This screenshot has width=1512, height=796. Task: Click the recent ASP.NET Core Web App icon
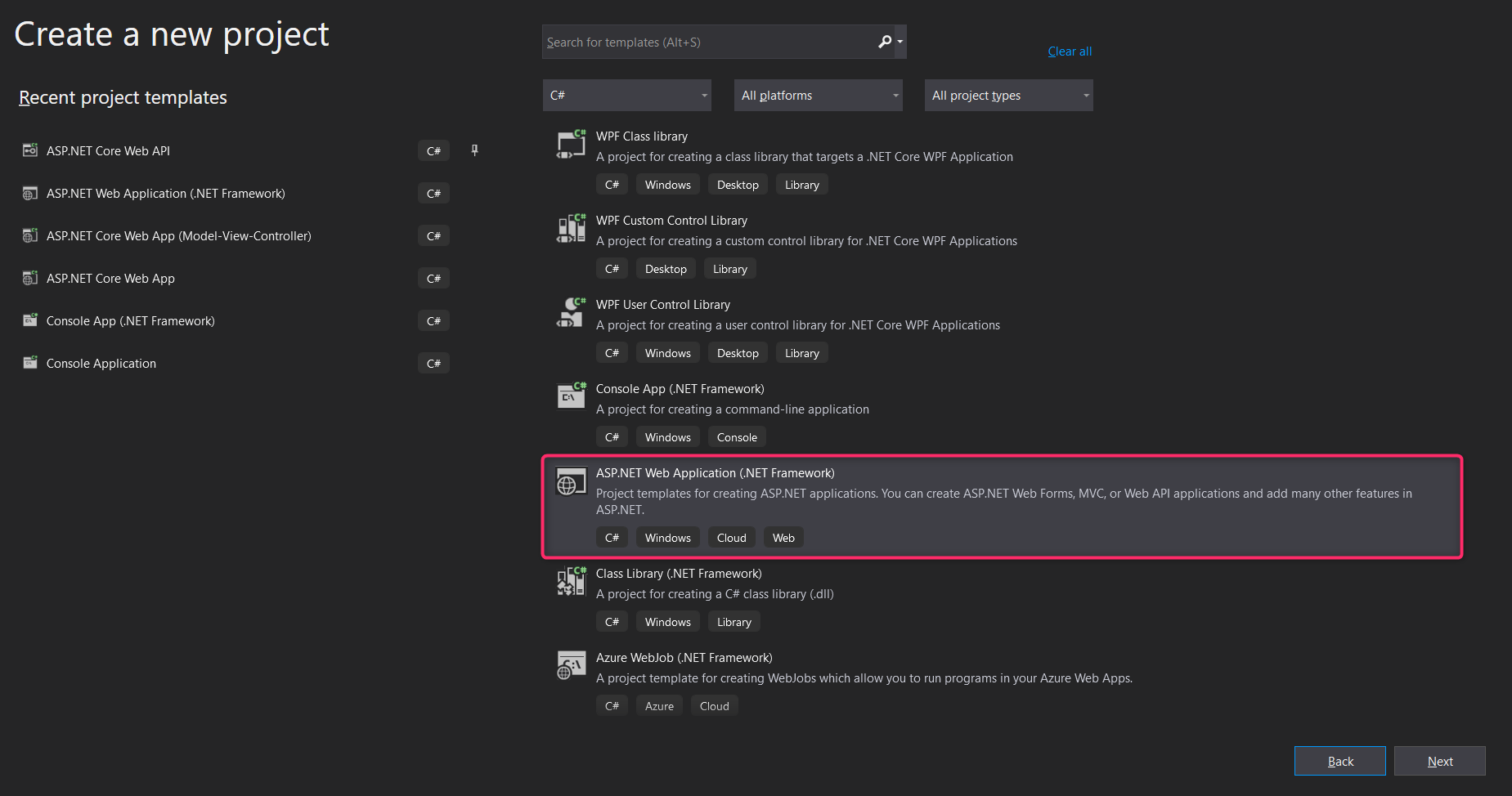click(30, 278)
